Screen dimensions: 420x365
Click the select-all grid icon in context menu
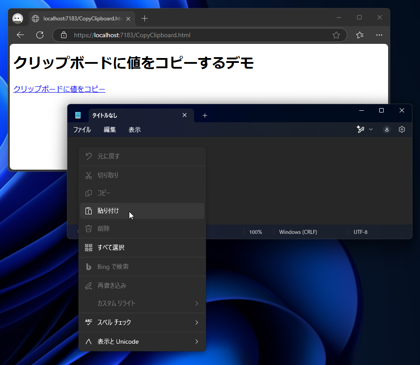pyautogui.click(x=88, y=248)
